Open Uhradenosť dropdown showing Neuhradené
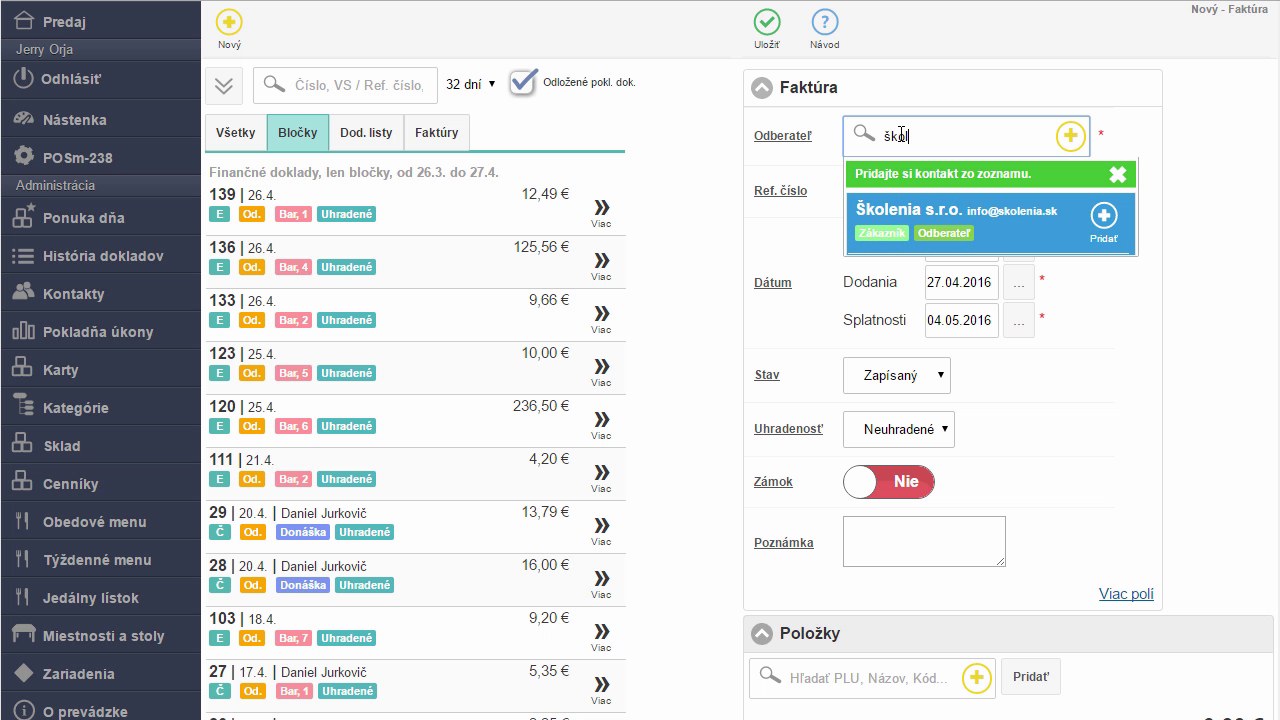Image resolution: width=1280 pixels, height=720 pixels. tap(899, 429)
